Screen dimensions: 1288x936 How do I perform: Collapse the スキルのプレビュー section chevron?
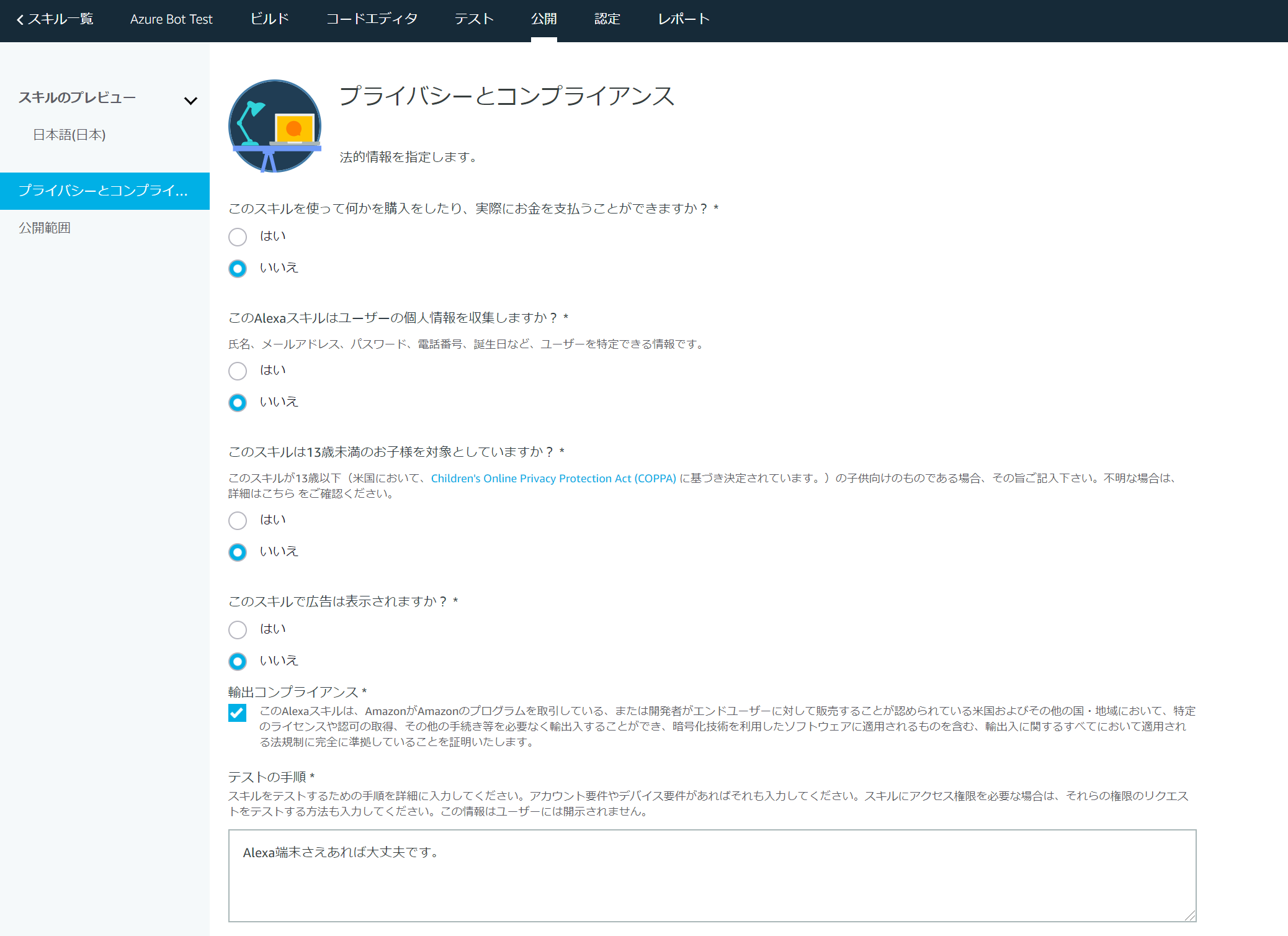click(x=190, y=101)
